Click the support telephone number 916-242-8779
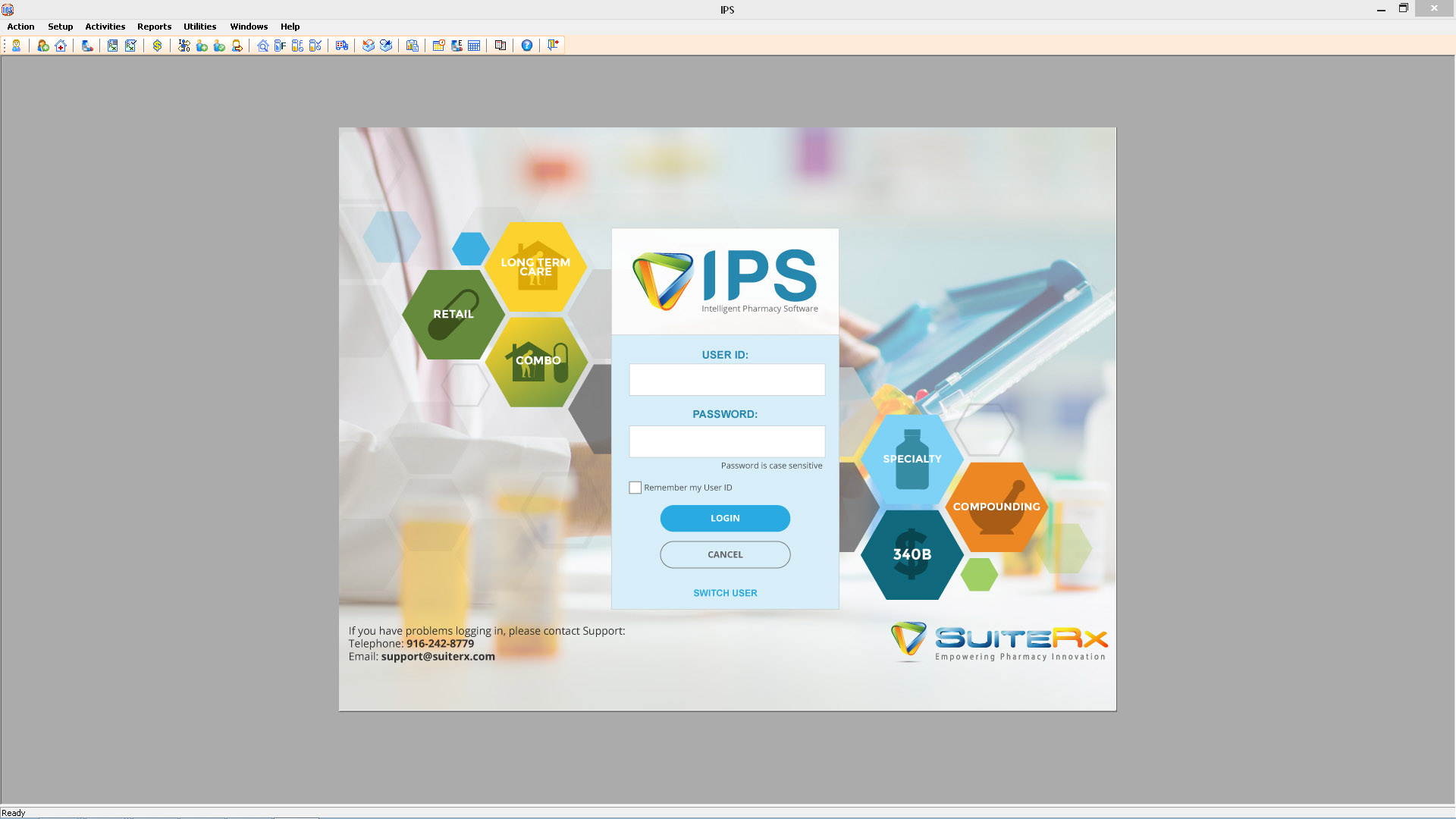This screenshot has width=1456, height=819. tap(440, 644)
